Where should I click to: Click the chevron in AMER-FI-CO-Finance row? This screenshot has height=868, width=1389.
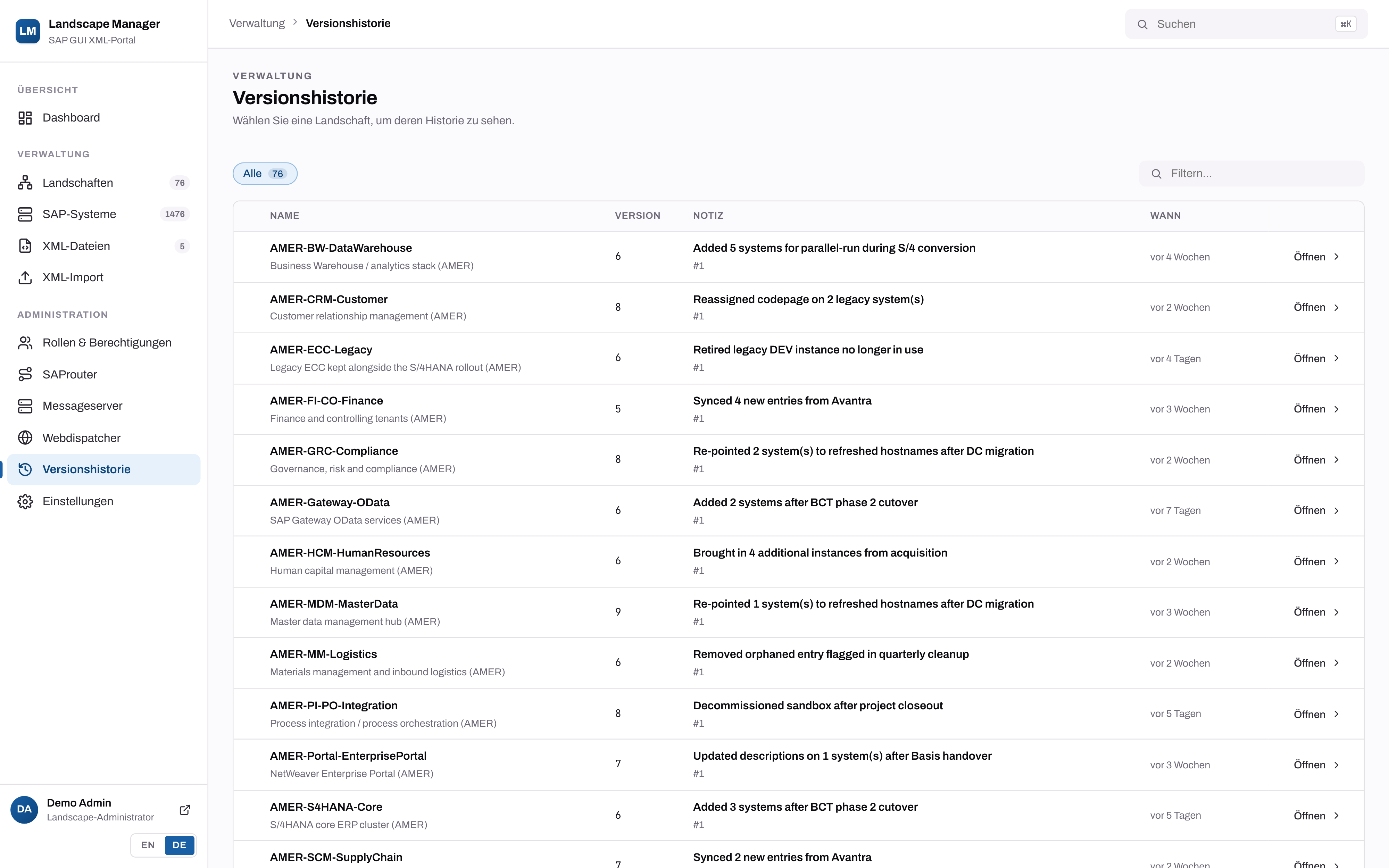point(1336,409)
